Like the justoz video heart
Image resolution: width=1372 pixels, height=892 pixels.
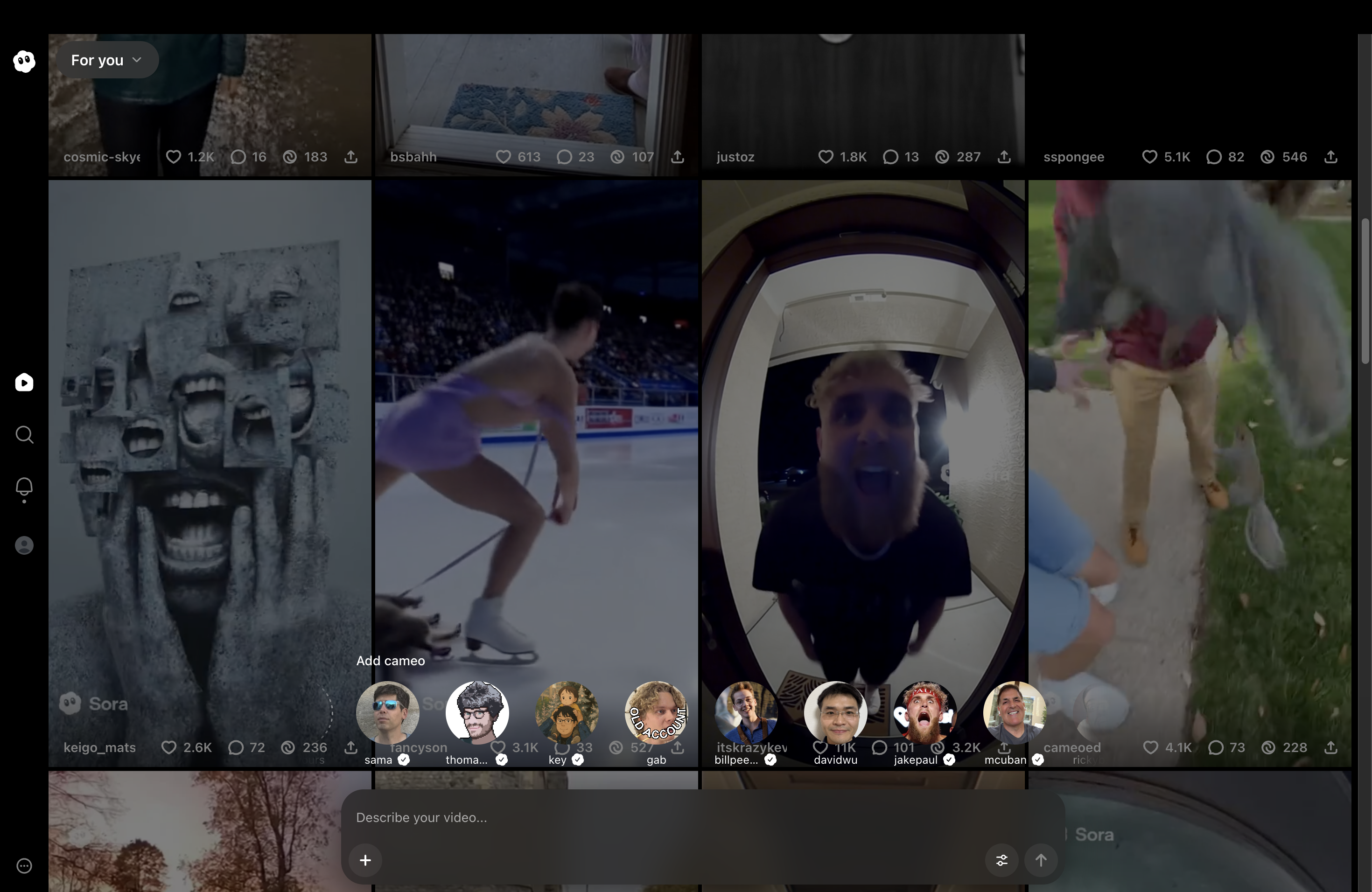coord(826,157)
